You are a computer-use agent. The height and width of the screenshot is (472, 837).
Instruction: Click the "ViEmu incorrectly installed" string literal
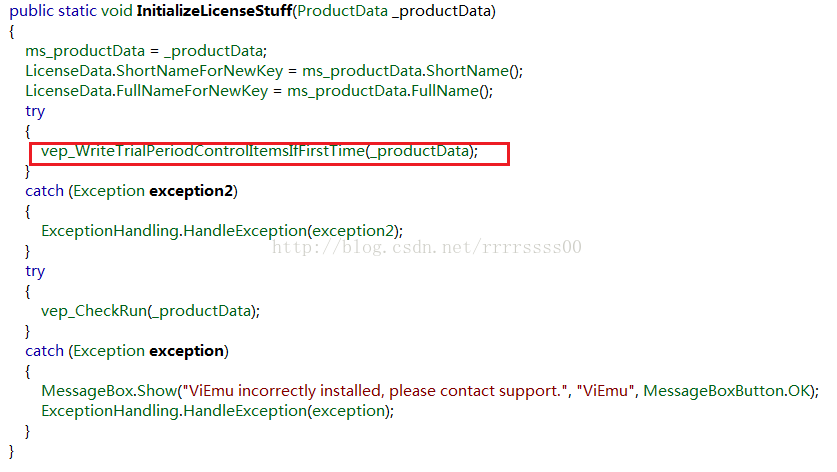pyautogui.click(x=376, y=391)
